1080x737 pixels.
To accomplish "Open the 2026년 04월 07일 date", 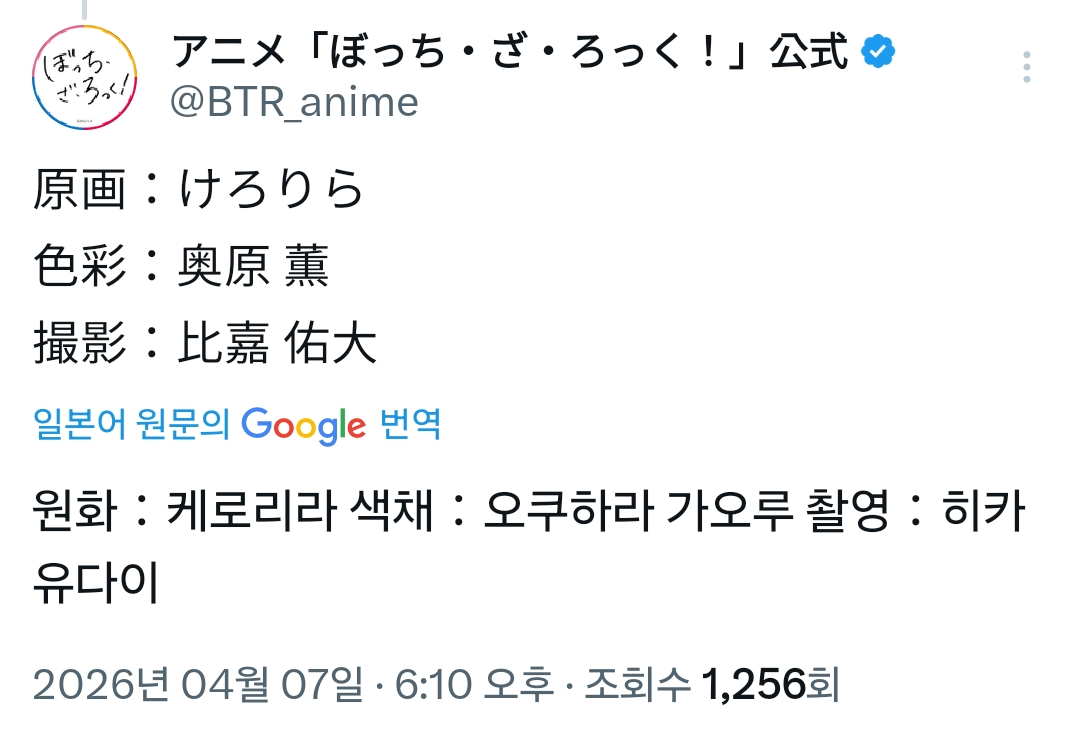I will [x=197, y=685].
